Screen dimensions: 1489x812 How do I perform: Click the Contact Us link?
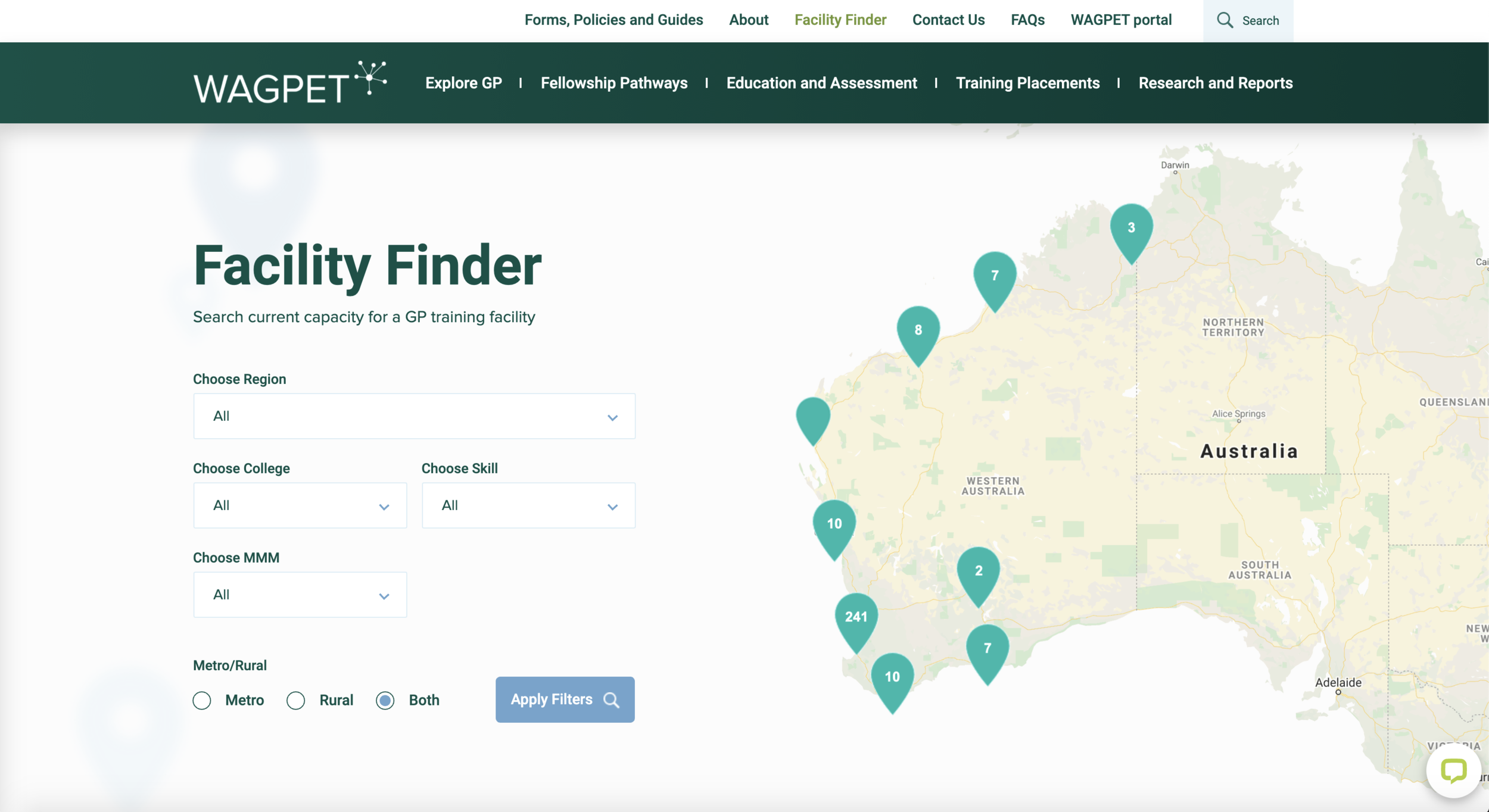coord(948,20)
